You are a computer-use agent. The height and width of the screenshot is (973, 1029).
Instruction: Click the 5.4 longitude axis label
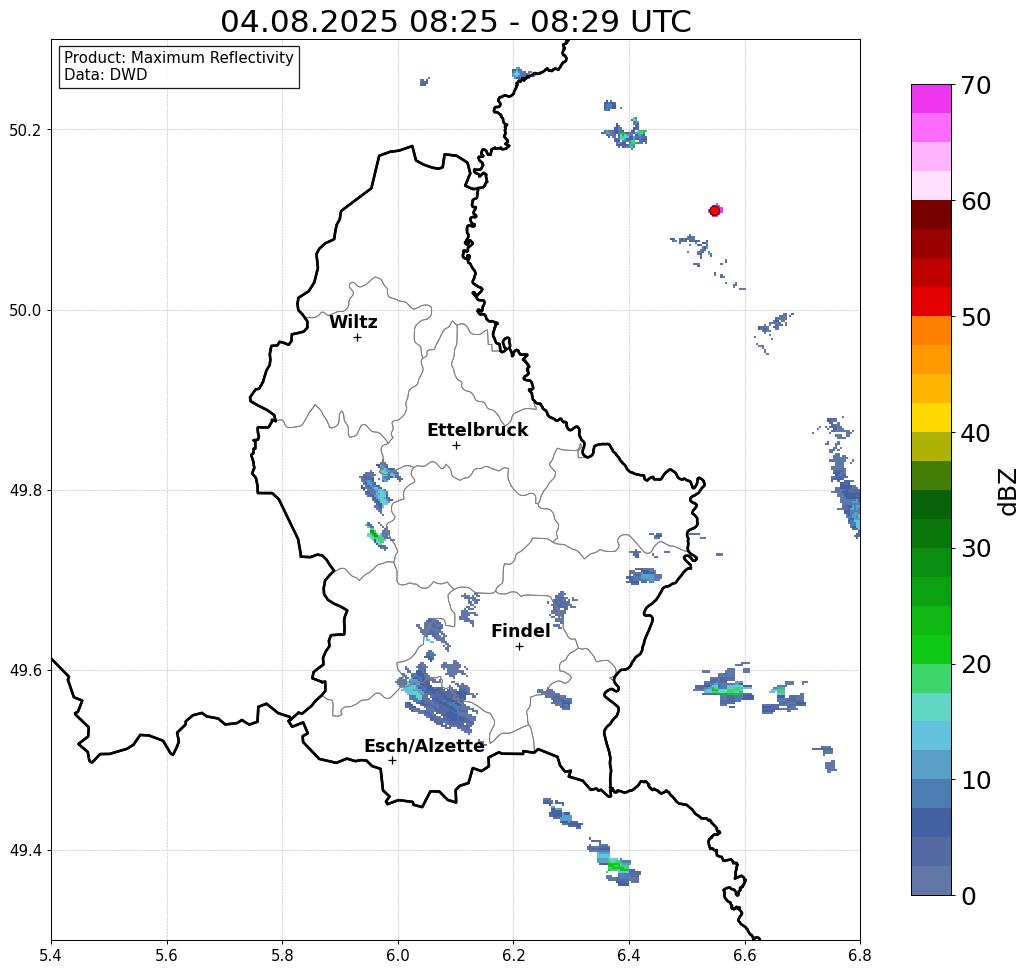[x=51, y=955]
